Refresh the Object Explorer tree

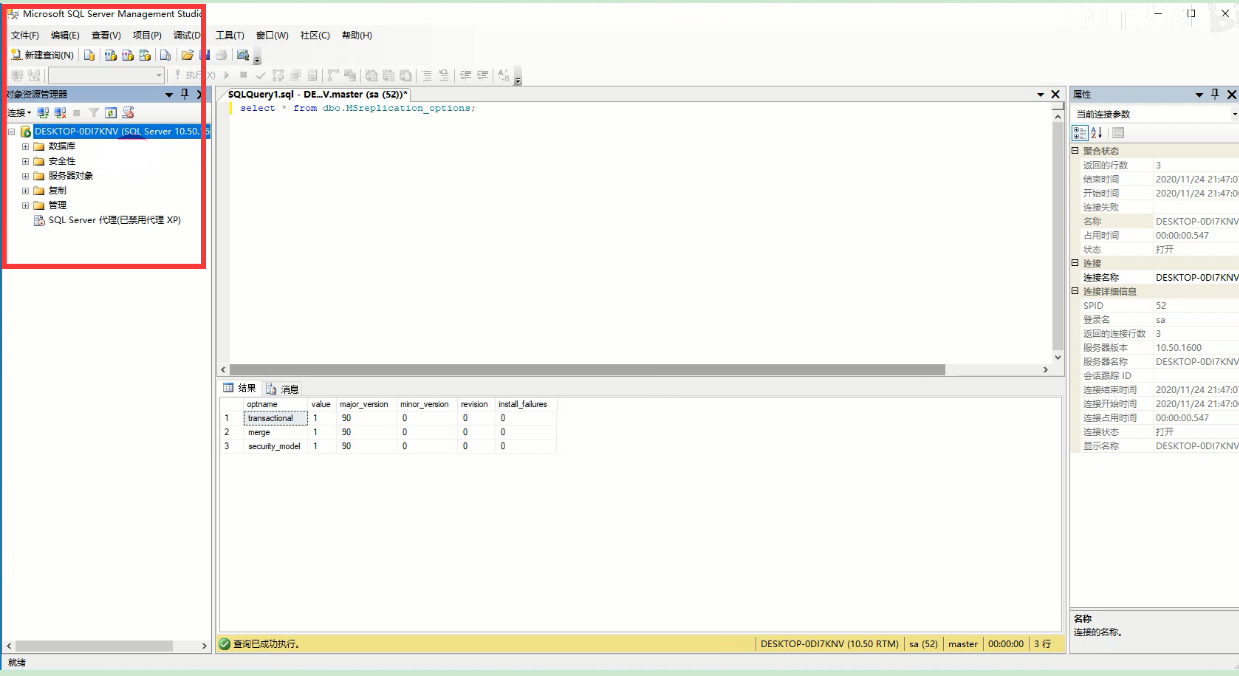[x=110, y=113]
